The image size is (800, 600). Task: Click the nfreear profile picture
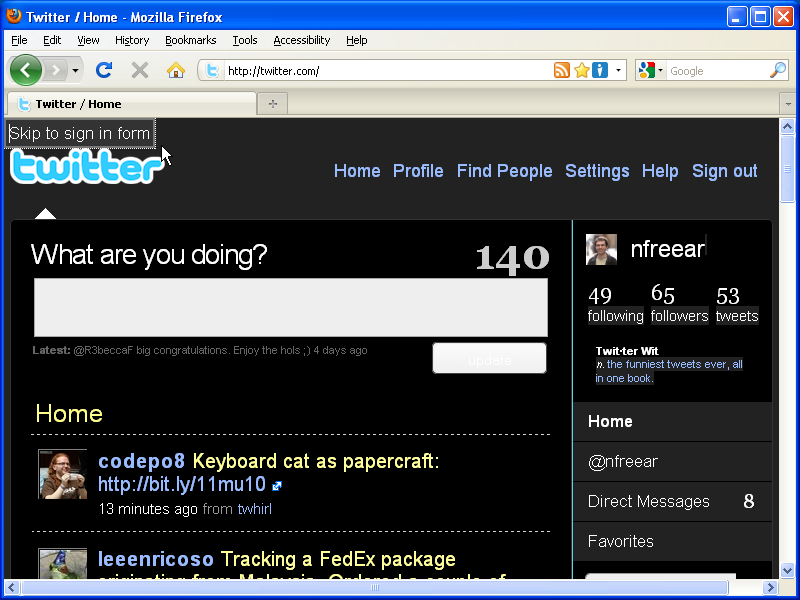tap(601, 250)
